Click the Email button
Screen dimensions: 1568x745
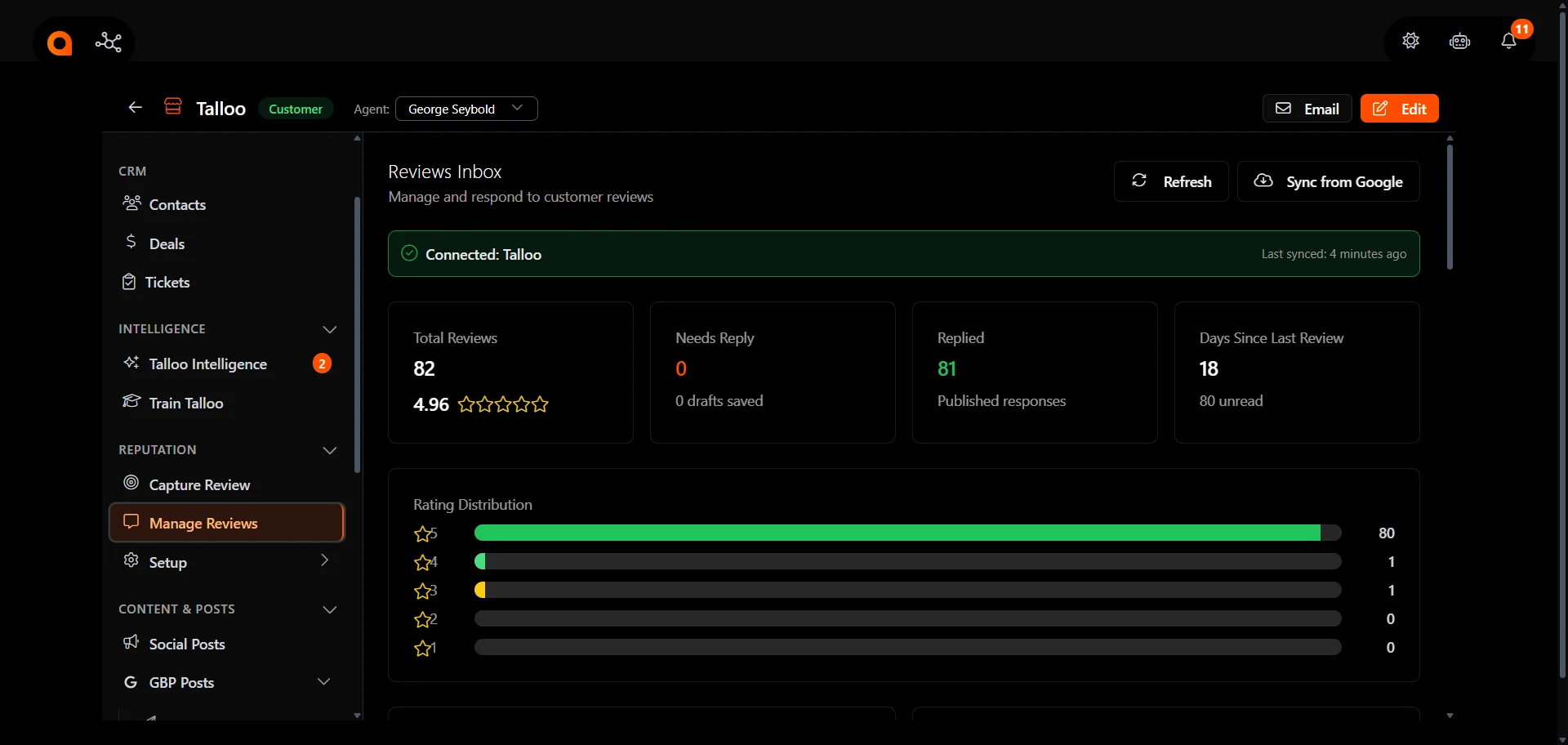point(1307,109)
